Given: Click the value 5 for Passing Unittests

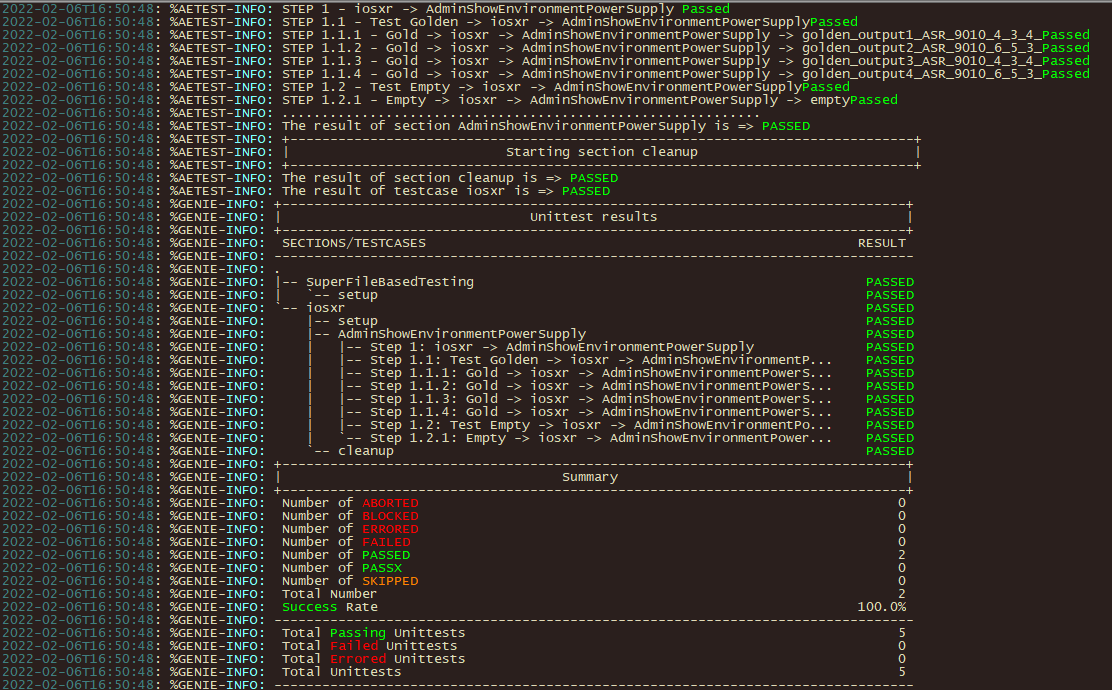Looking at the screenshot, I should click(x=901, y=633).
